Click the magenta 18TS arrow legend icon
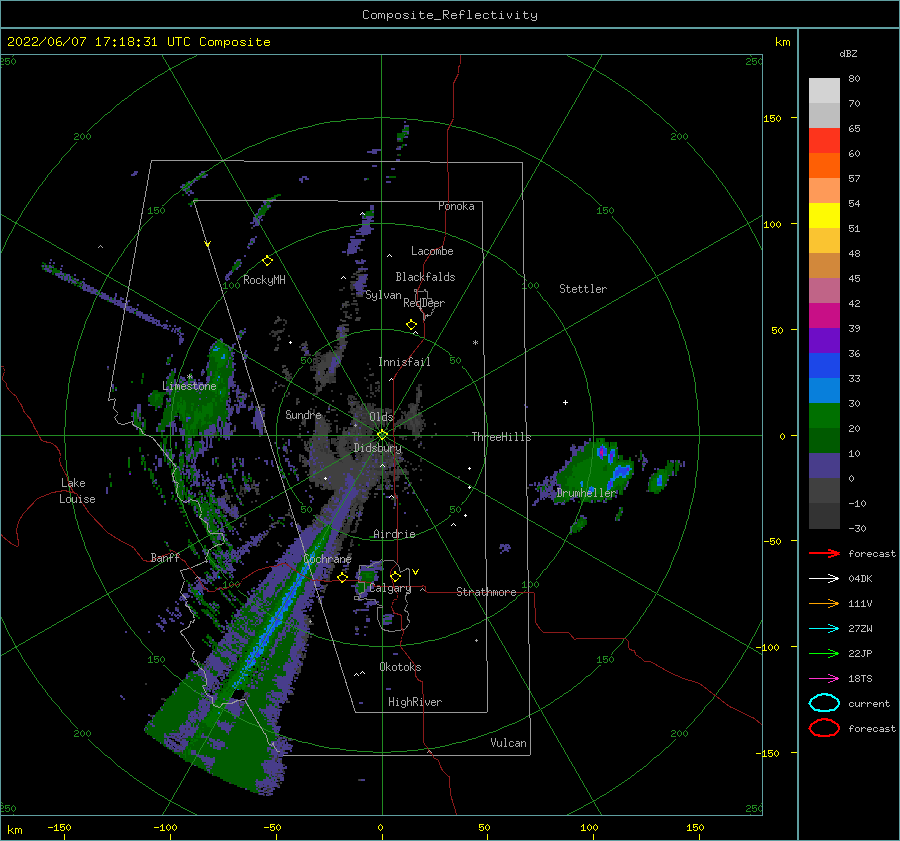The height and width of the screenshot is (841, 900). pyautogui.click(x=824, y=679)
